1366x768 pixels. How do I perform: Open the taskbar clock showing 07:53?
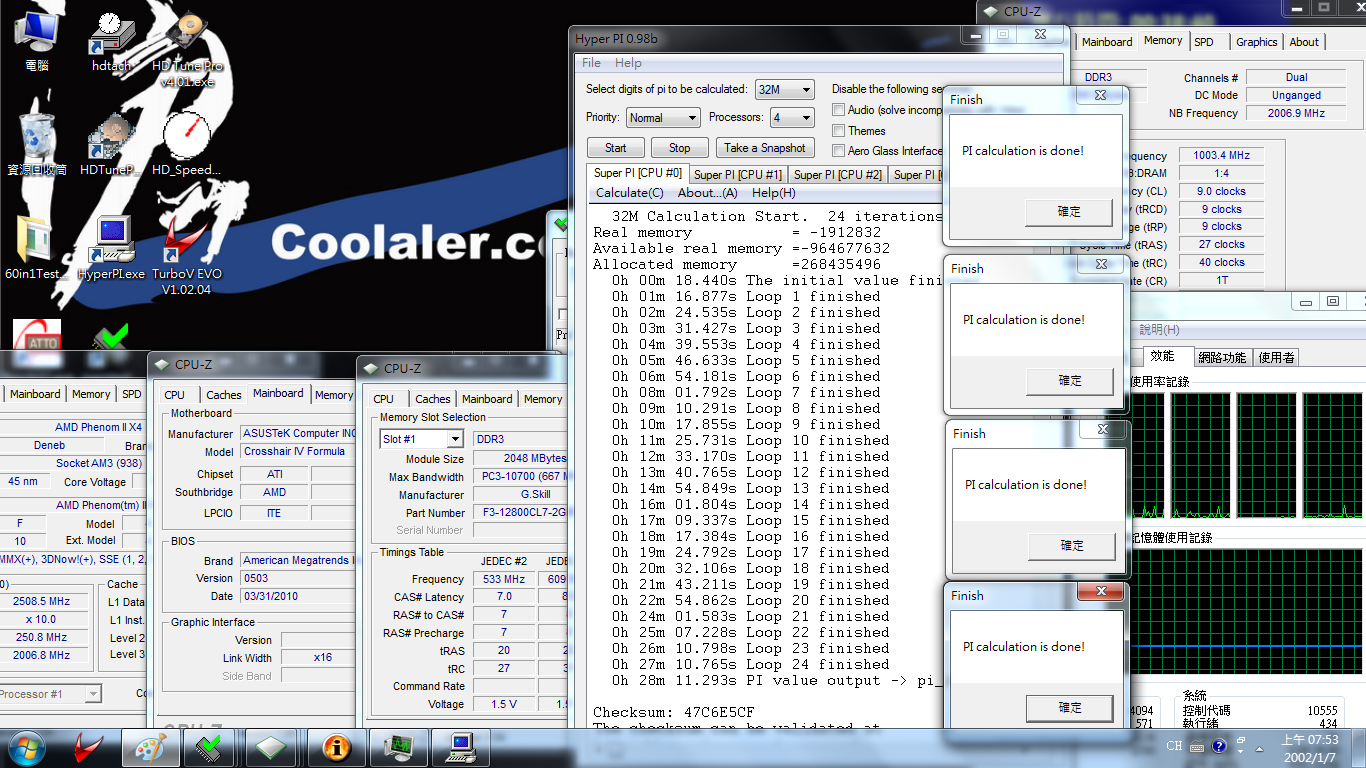(x=1309, y=748)
